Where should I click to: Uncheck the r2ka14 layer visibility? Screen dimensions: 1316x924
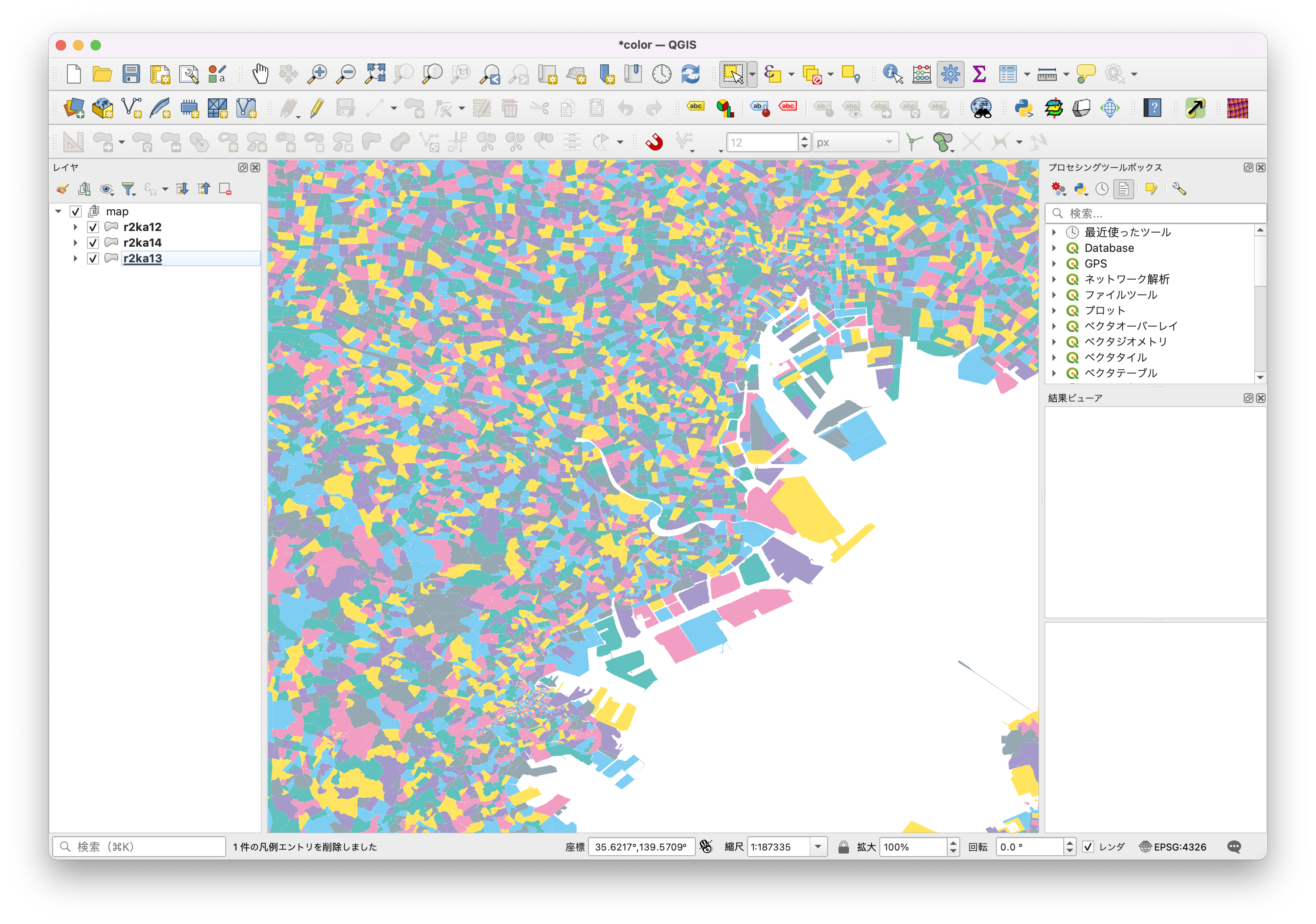(x=93, y=242)
